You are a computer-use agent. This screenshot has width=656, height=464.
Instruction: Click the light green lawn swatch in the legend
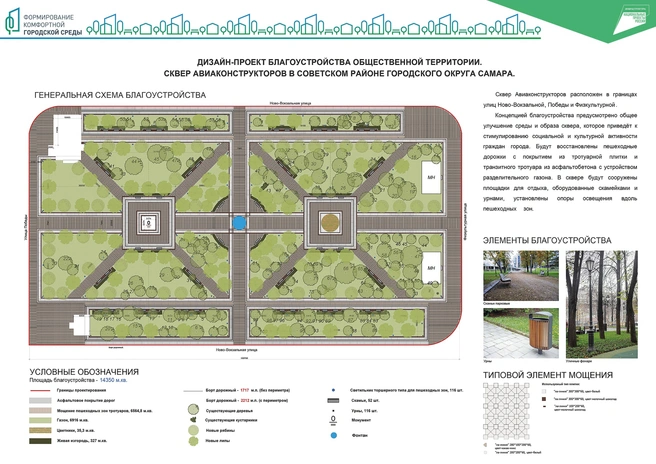tap(40, 420)
